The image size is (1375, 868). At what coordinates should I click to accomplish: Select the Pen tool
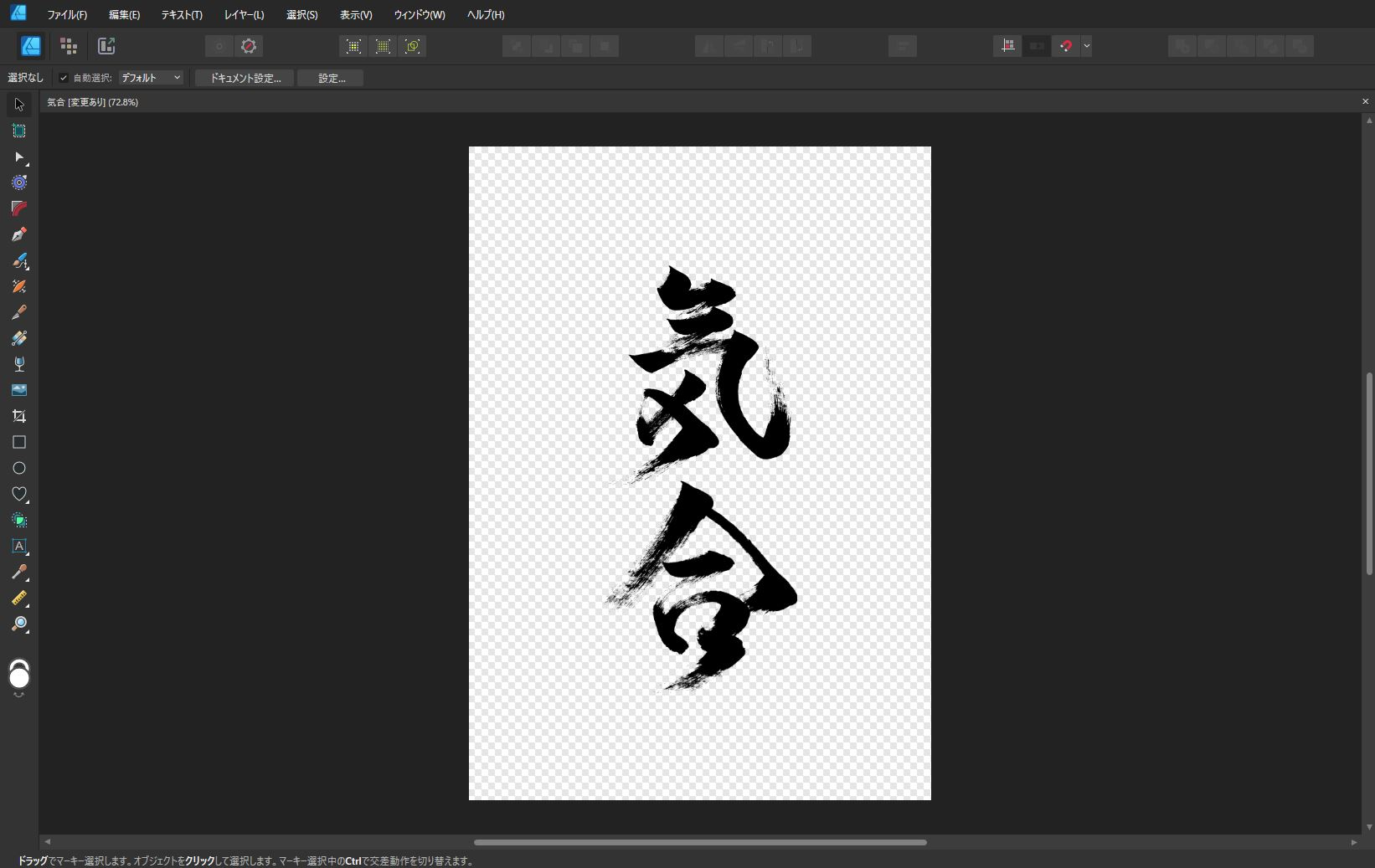click(x=18, y=235)
